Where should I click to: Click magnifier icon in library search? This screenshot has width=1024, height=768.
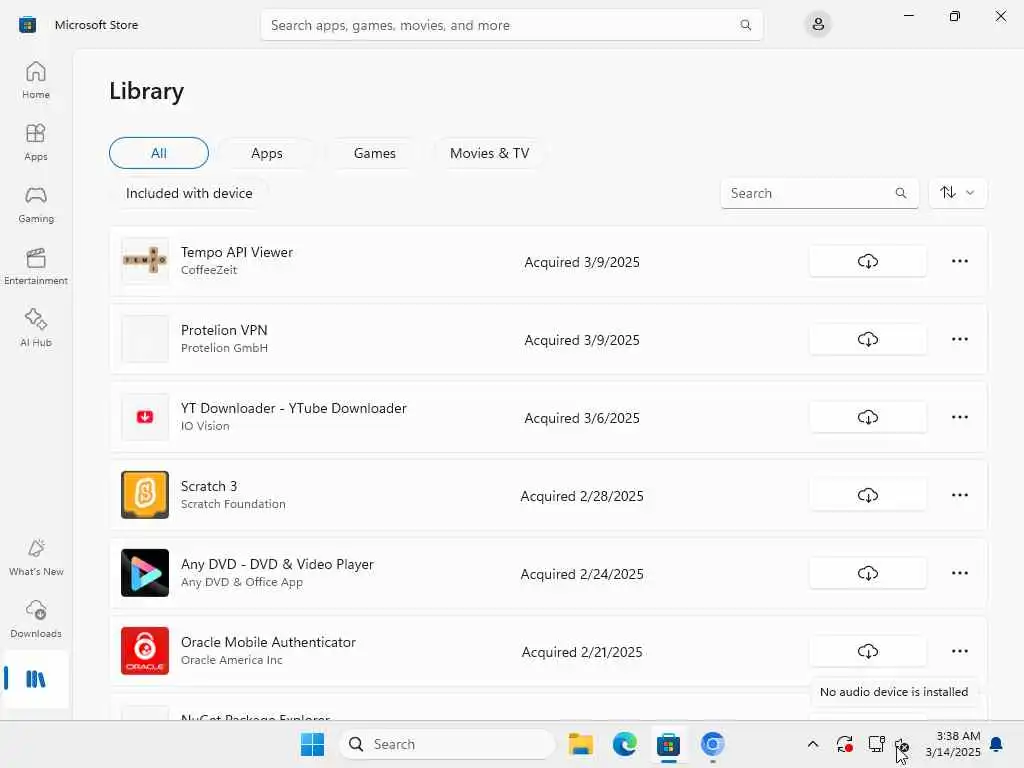pyautogui.click(x=901, y=193)
